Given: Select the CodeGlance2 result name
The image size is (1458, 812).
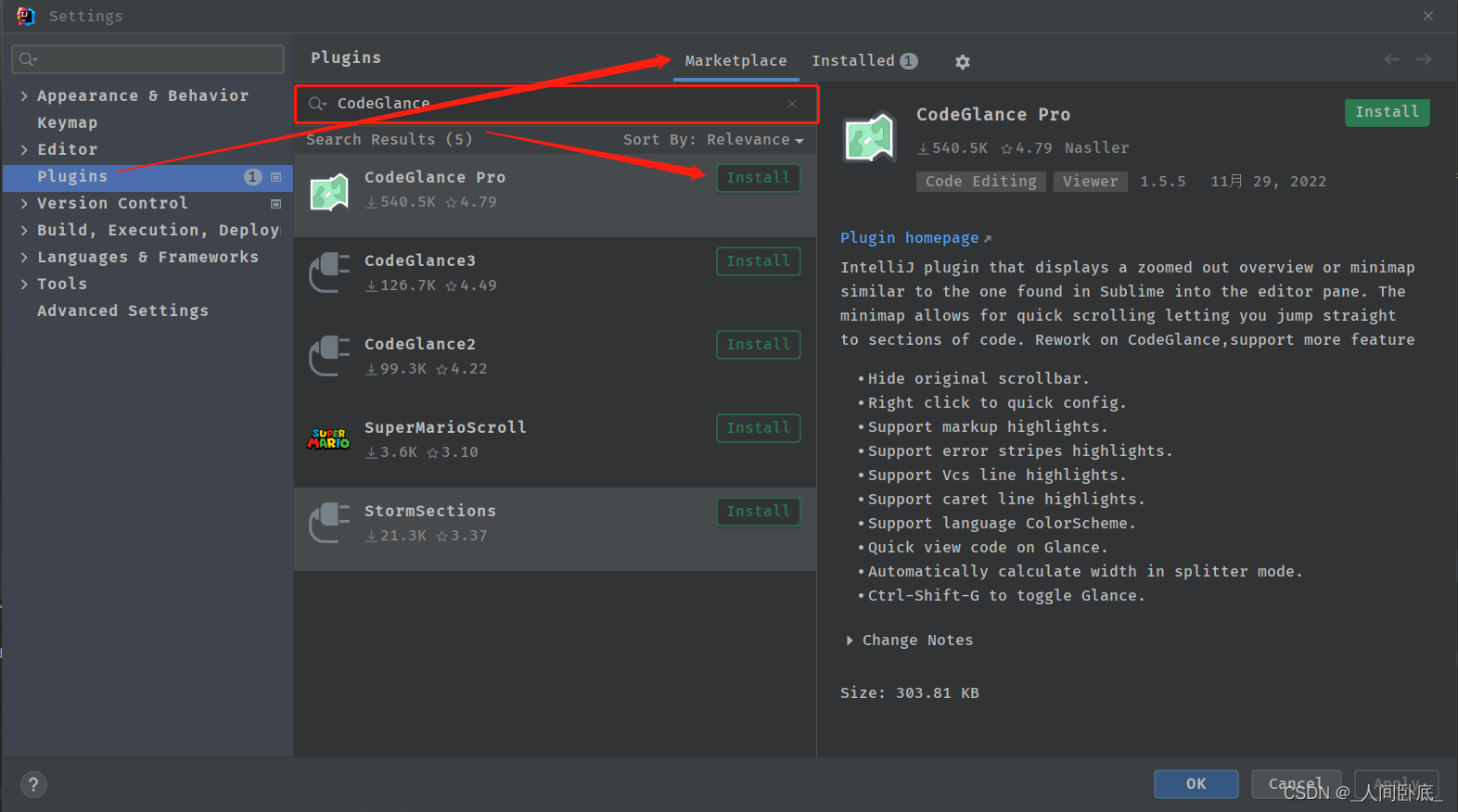Looking at the screenshot, I should [x=419, y=345].
